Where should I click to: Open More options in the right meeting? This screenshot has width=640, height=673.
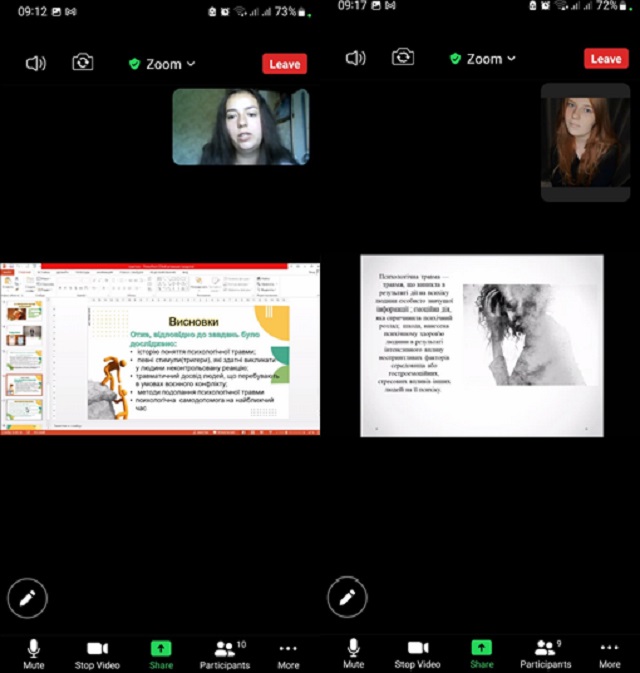(609, 654)
